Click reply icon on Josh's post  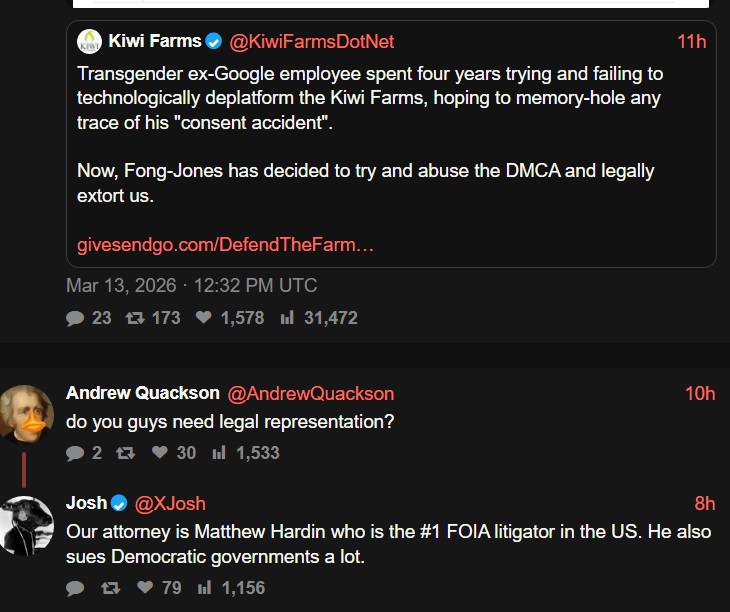(x=75, y=588)
